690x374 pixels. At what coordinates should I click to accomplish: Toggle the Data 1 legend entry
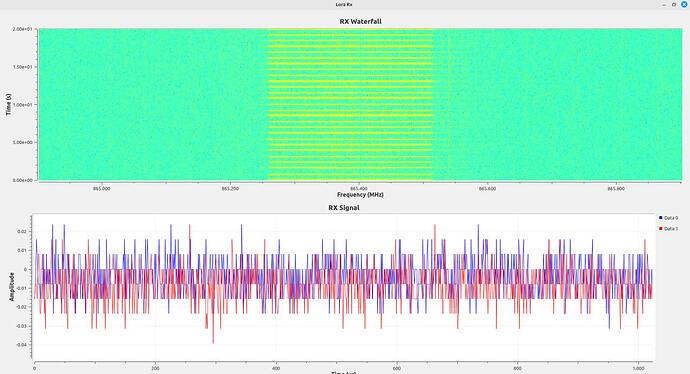click(668, 229)
